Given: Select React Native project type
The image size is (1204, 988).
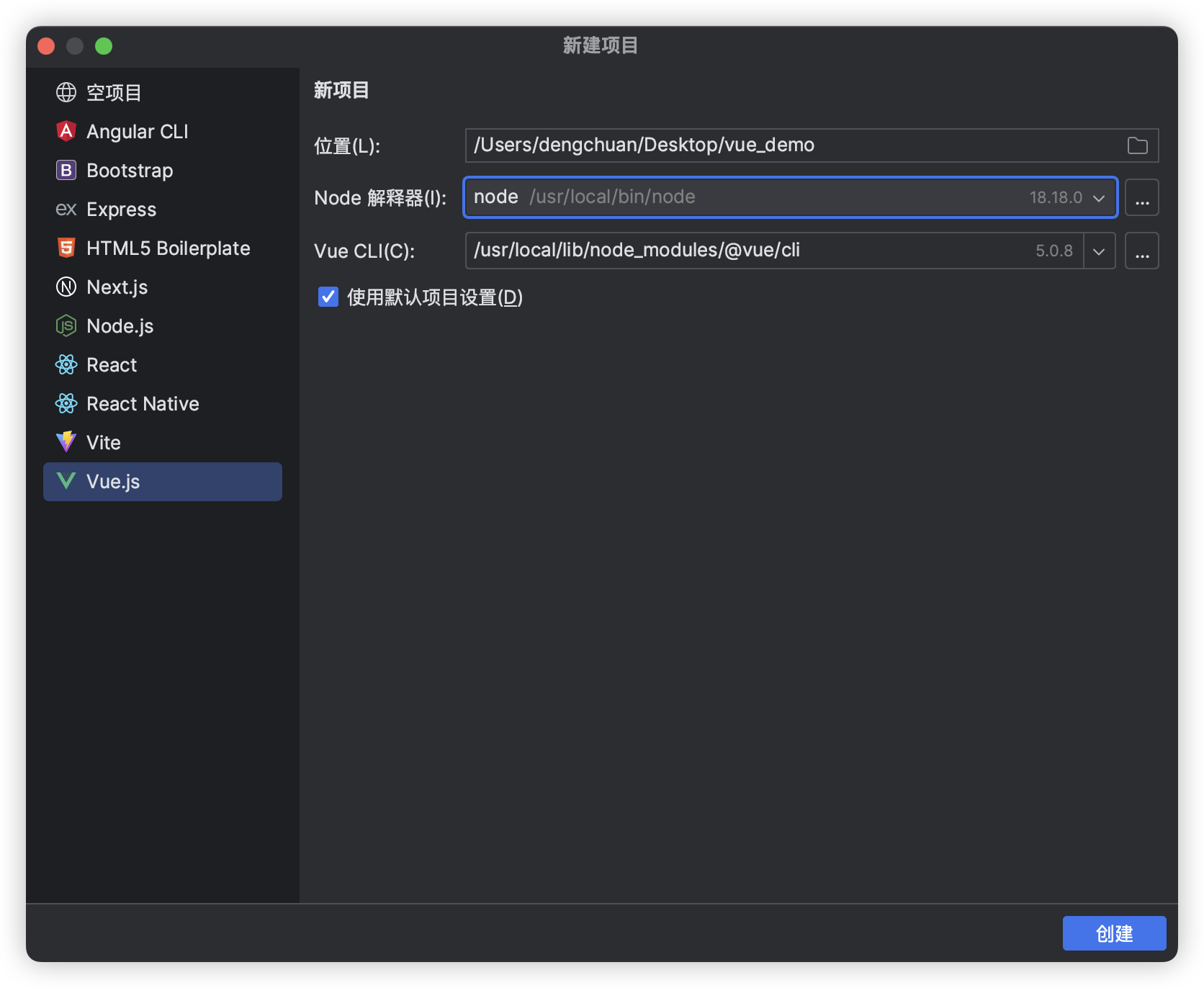Looking at the screenshot, I should [143, 403].
